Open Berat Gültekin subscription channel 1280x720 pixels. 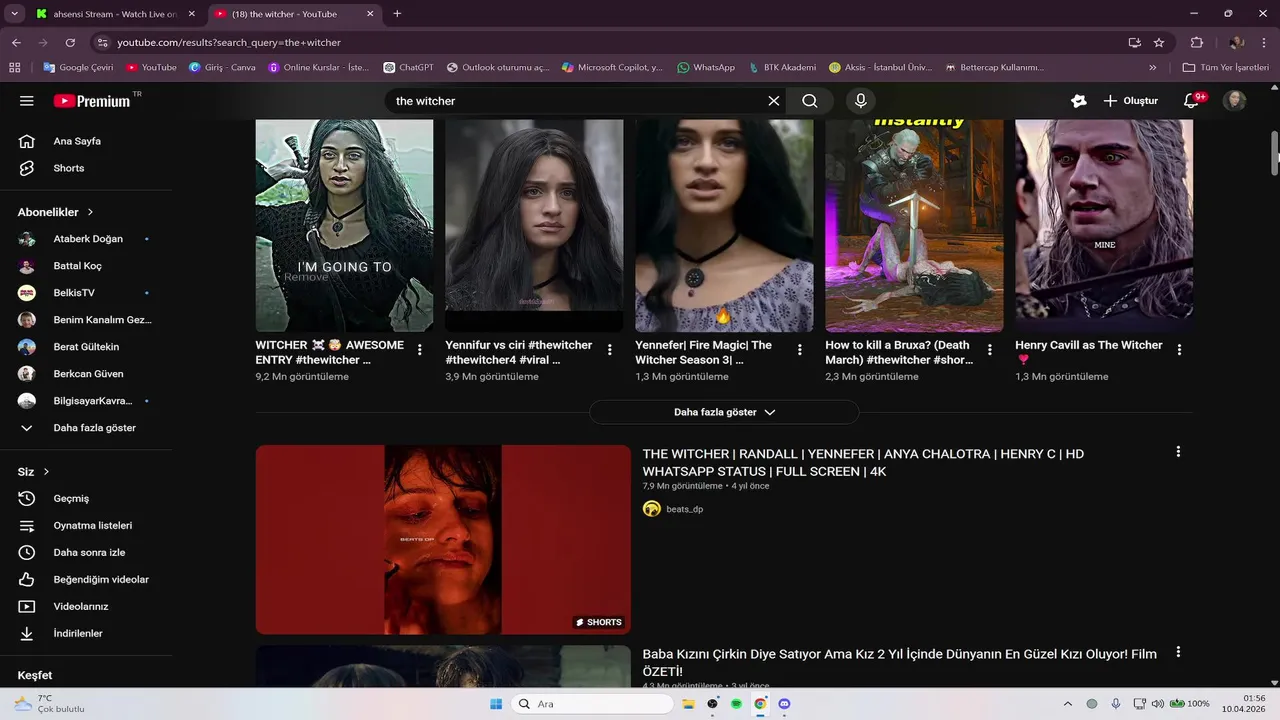86,347
